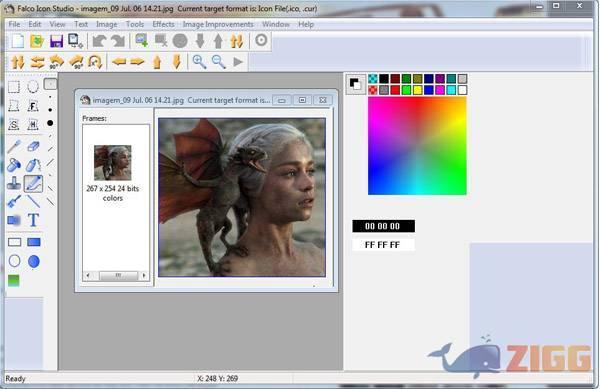
Task: Click the black 00 00 00 color field
Action: pos(383,226)
